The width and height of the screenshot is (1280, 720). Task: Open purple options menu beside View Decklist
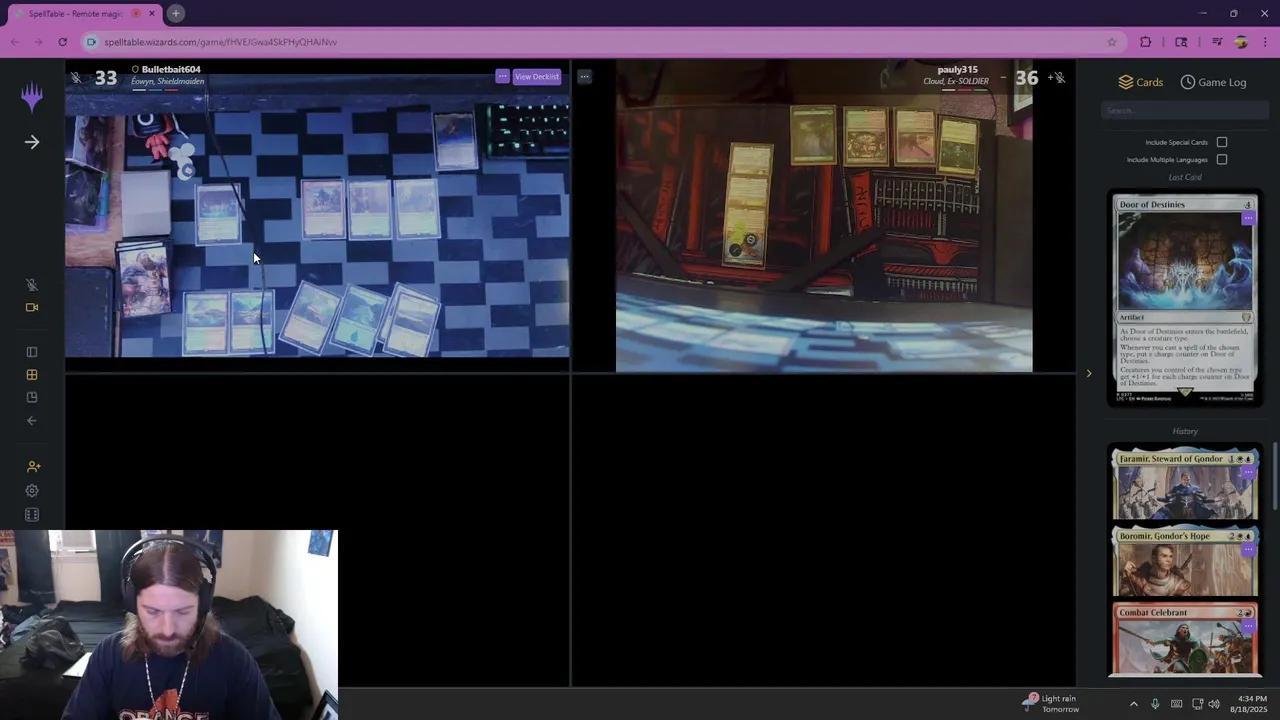(502, 76)
